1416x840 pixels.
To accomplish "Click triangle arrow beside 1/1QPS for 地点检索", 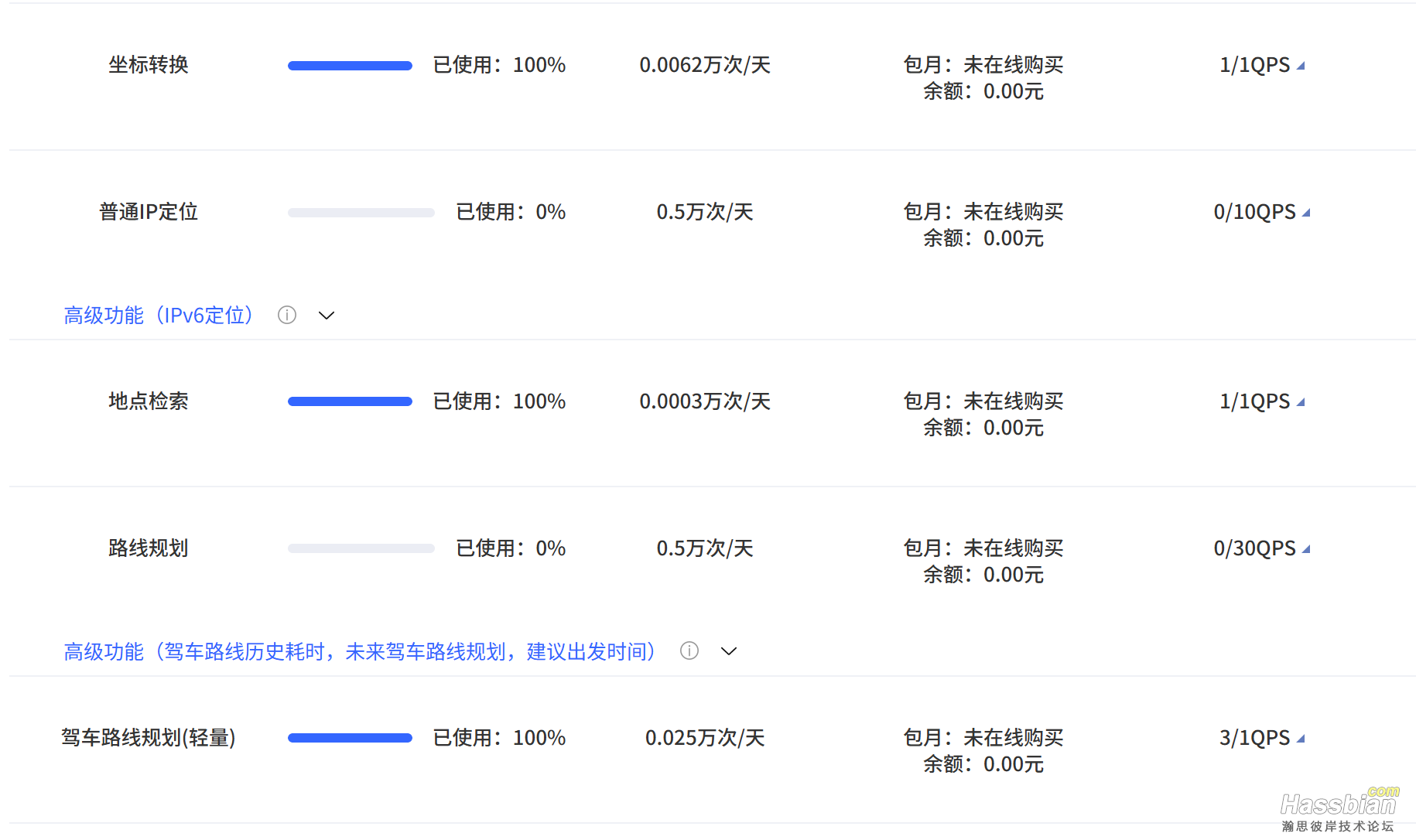I will (x=1301, y=402).
